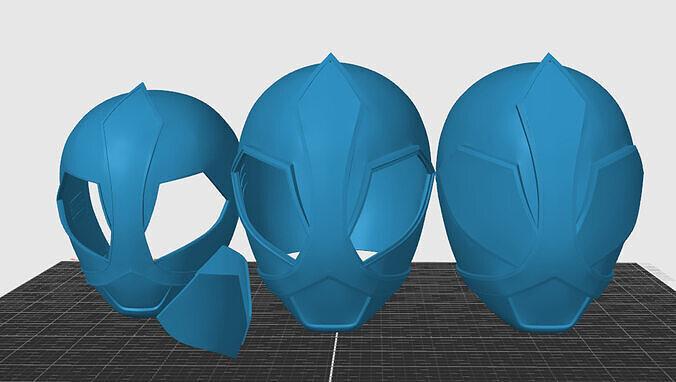Viewport: 676px width, 382px height.
Task: Select the middle helmet model
Action: click(332, 192)
